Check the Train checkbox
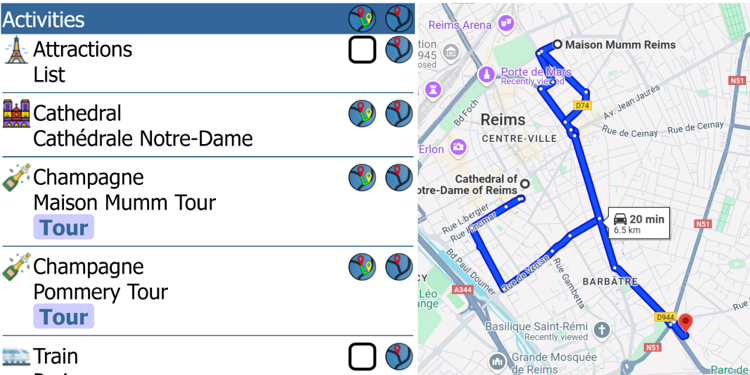The image size is (750, 375). click(362, 357)
